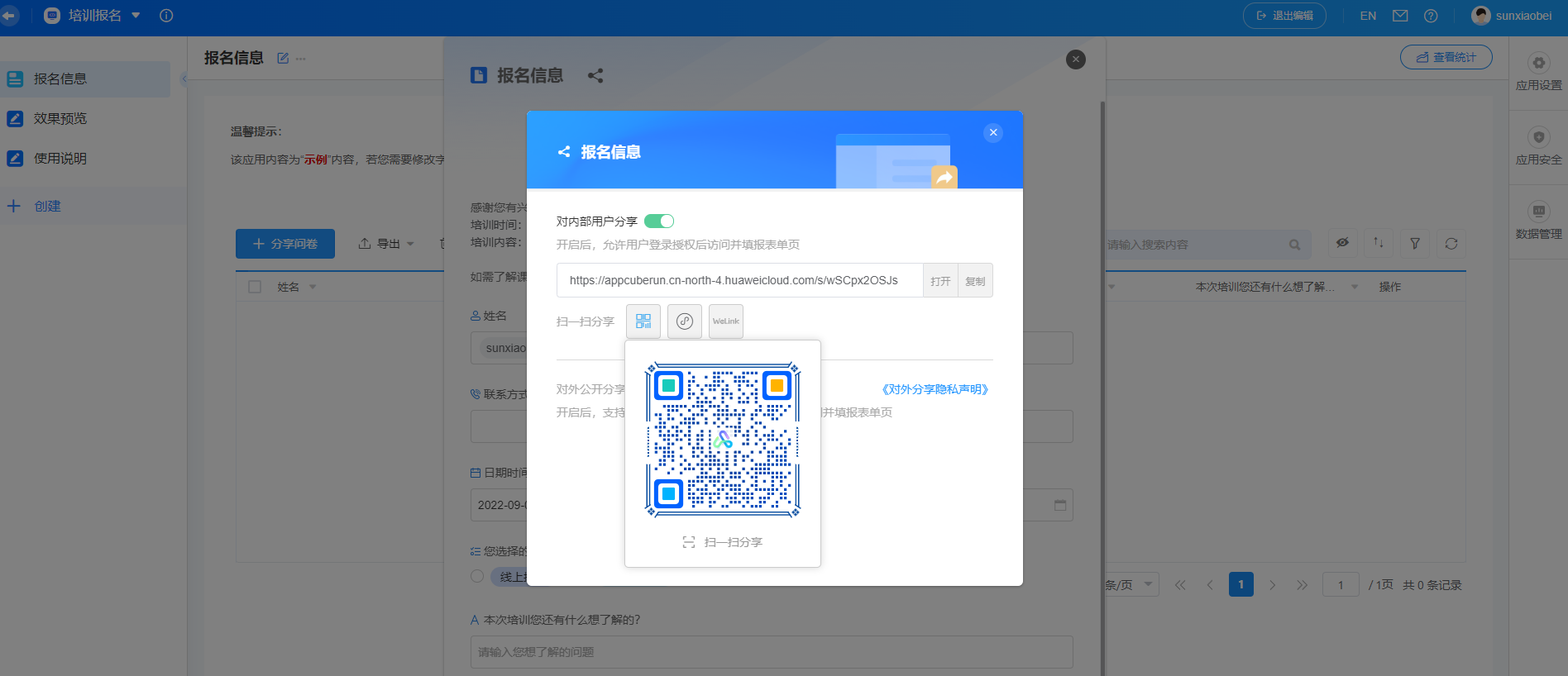Close the 报名信息 share dialog

click(x=993, y=133)
